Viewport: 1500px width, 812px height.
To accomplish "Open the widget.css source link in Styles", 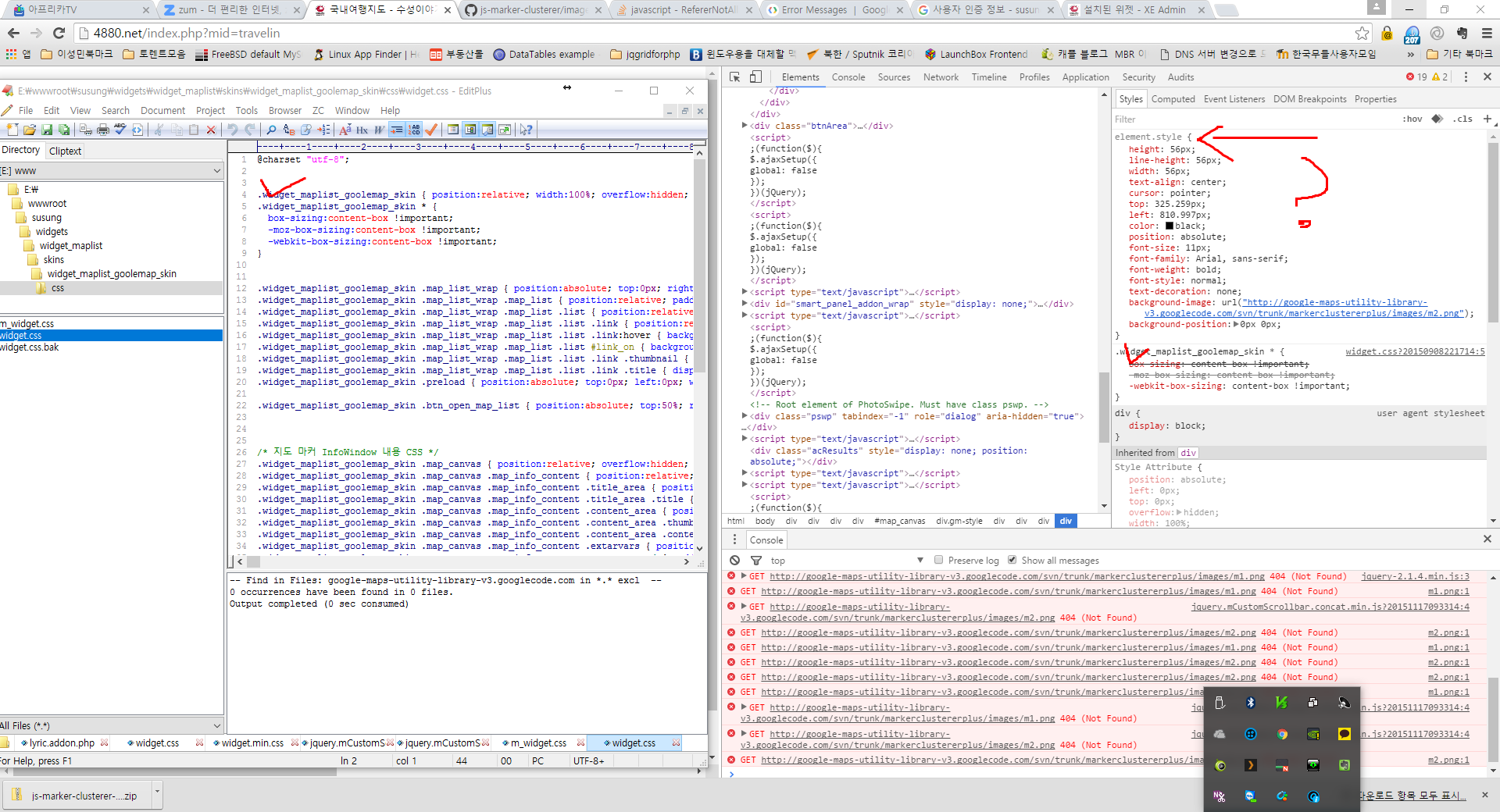I will tap(1414, 352).
